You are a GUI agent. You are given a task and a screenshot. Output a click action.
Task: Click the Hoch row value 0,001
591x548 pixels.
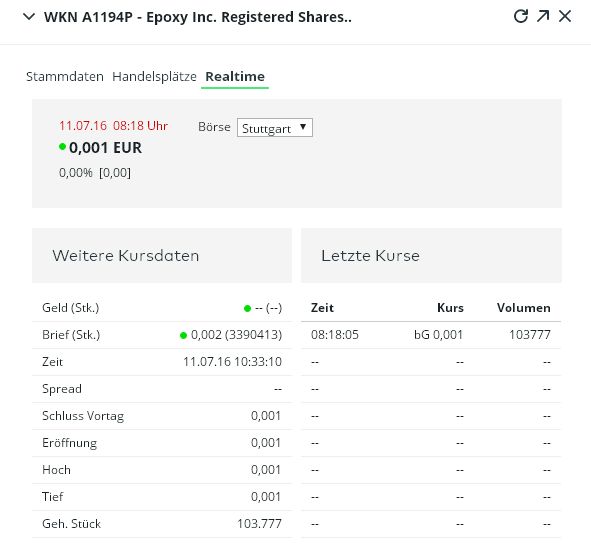tap(266, 470)
